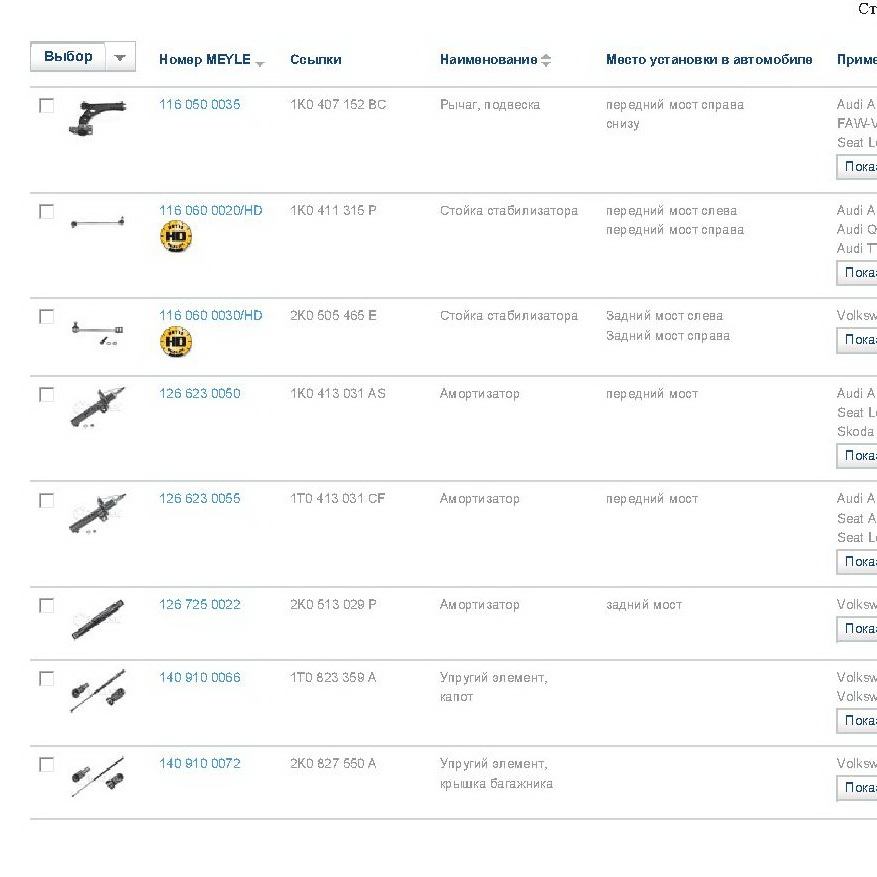The image size is (877, 877).
Task: Click the Ссылки column header
Action: tap(315, 59)
